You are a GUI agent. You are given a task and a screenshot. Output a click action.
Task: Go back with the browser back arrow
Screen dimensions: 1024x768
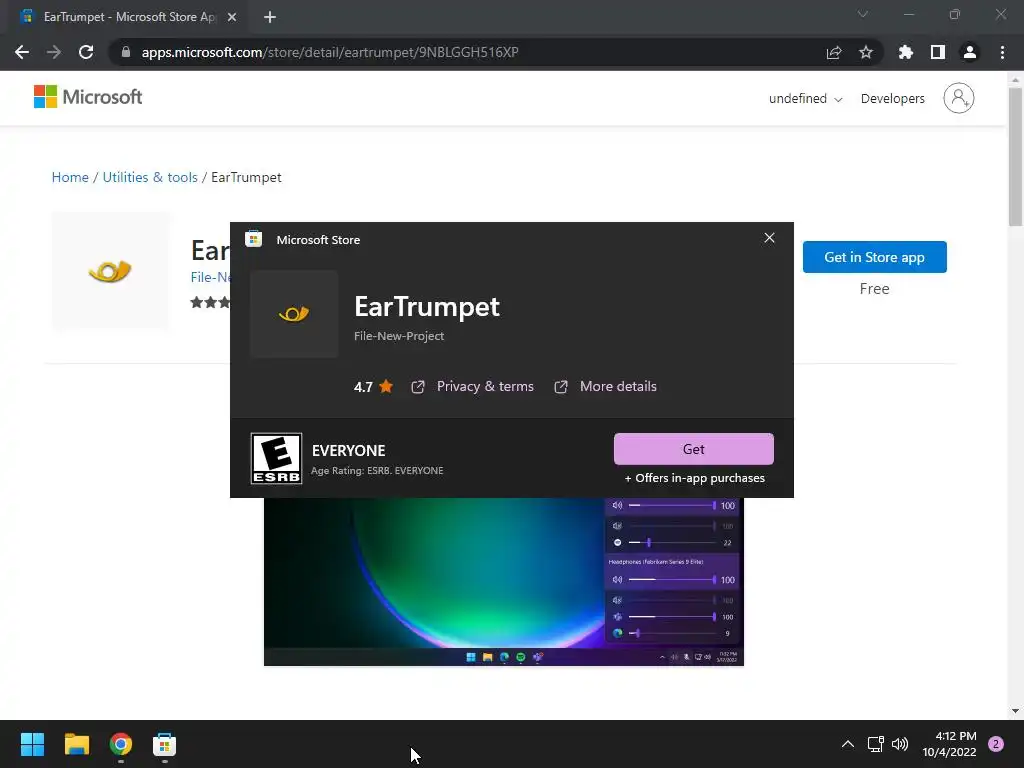tap(22, 52)
